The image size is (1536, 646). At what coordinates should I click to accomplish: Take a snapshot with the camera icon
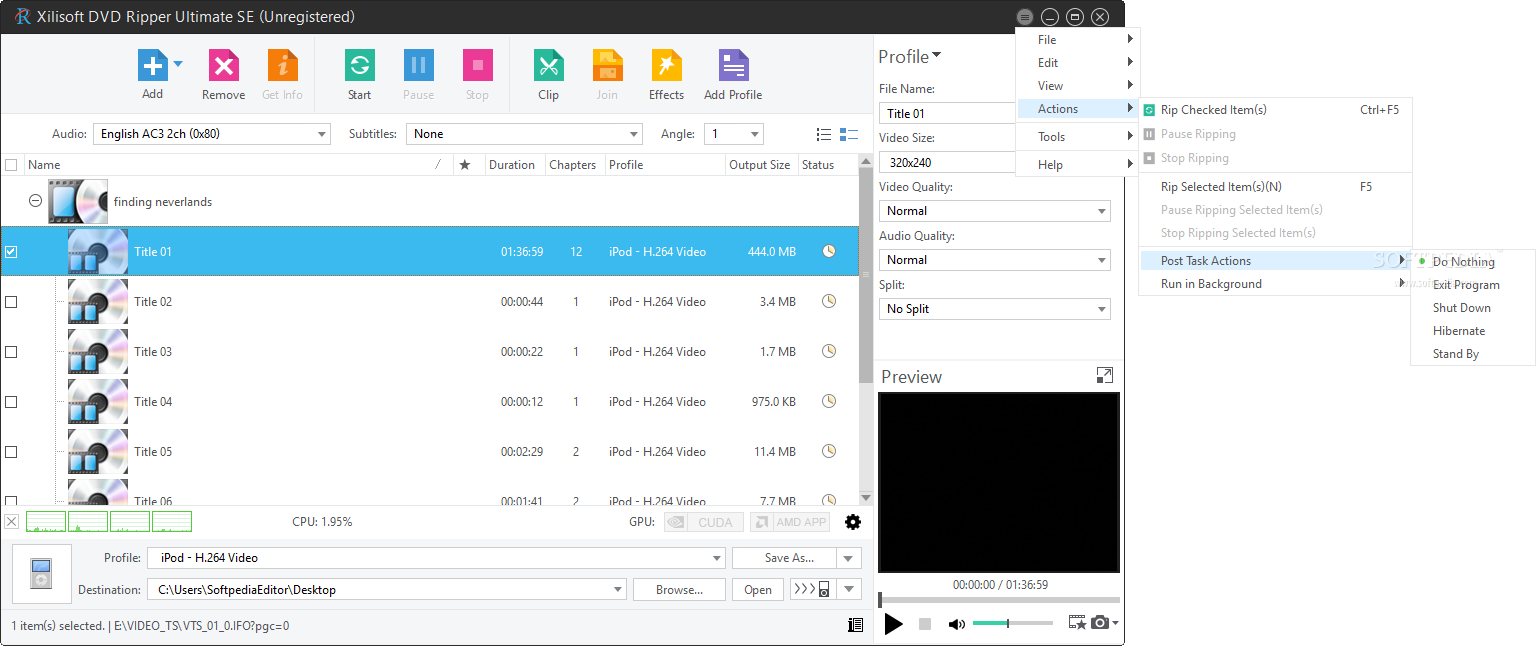point(1100,623)
